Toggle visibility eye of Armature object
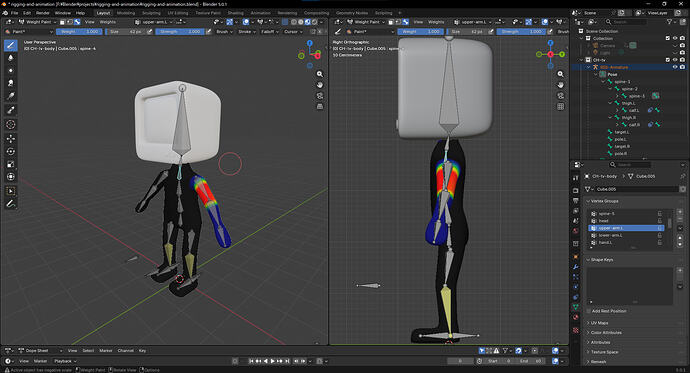The height and width of the screenshot is (373, 690). coord(675,67)
